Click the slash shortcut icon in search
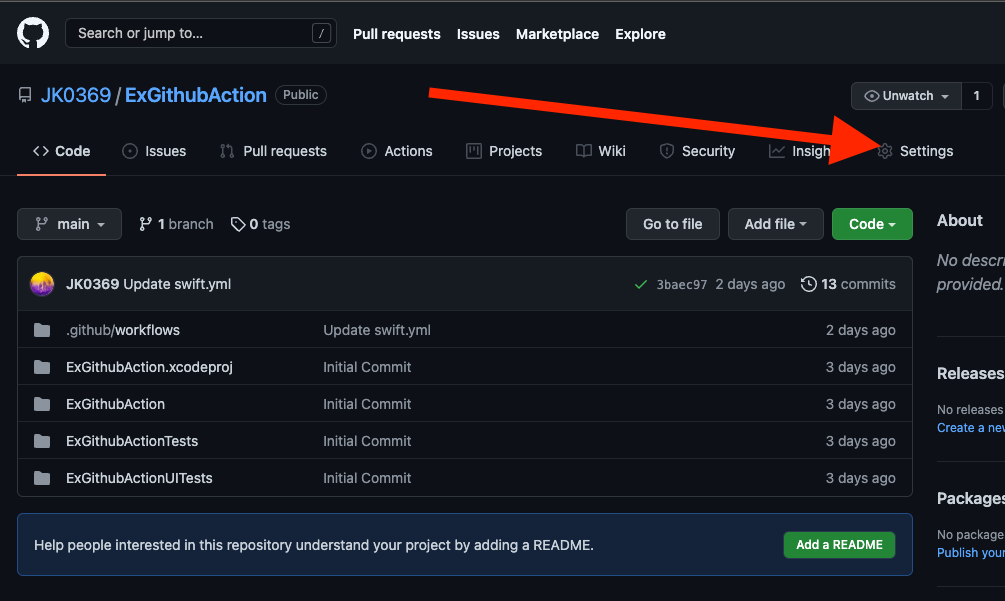 (x=321, y=33)
